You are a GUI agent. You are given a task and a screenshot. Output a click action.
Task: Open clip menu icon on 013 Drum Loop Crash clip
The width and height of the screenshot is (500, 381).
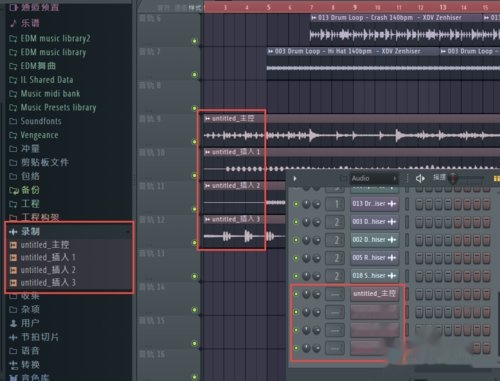[x=314, y=18]
